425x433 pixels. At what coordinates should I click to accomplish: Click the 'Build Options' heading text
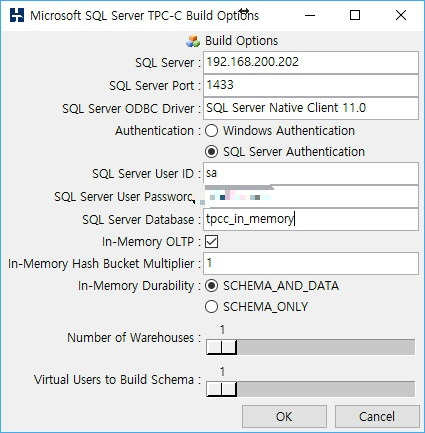coord(241,41)
